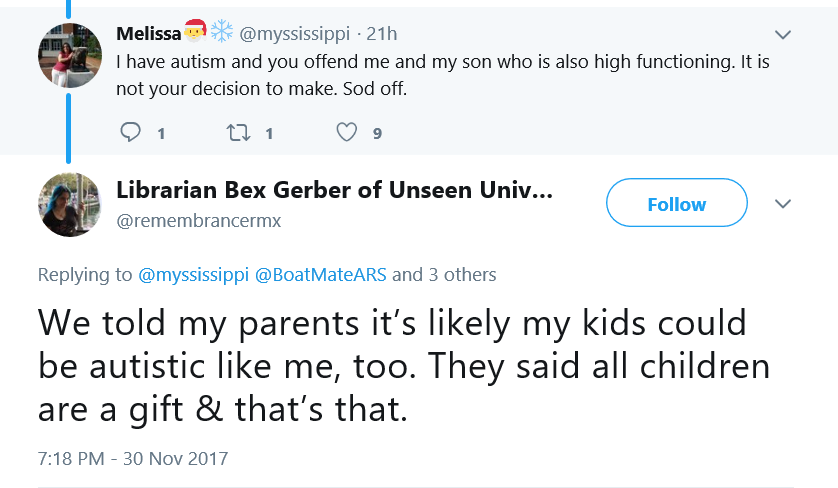Click the Librarian Bex Gerber of Unseen Univ... name

click(335, 190)
